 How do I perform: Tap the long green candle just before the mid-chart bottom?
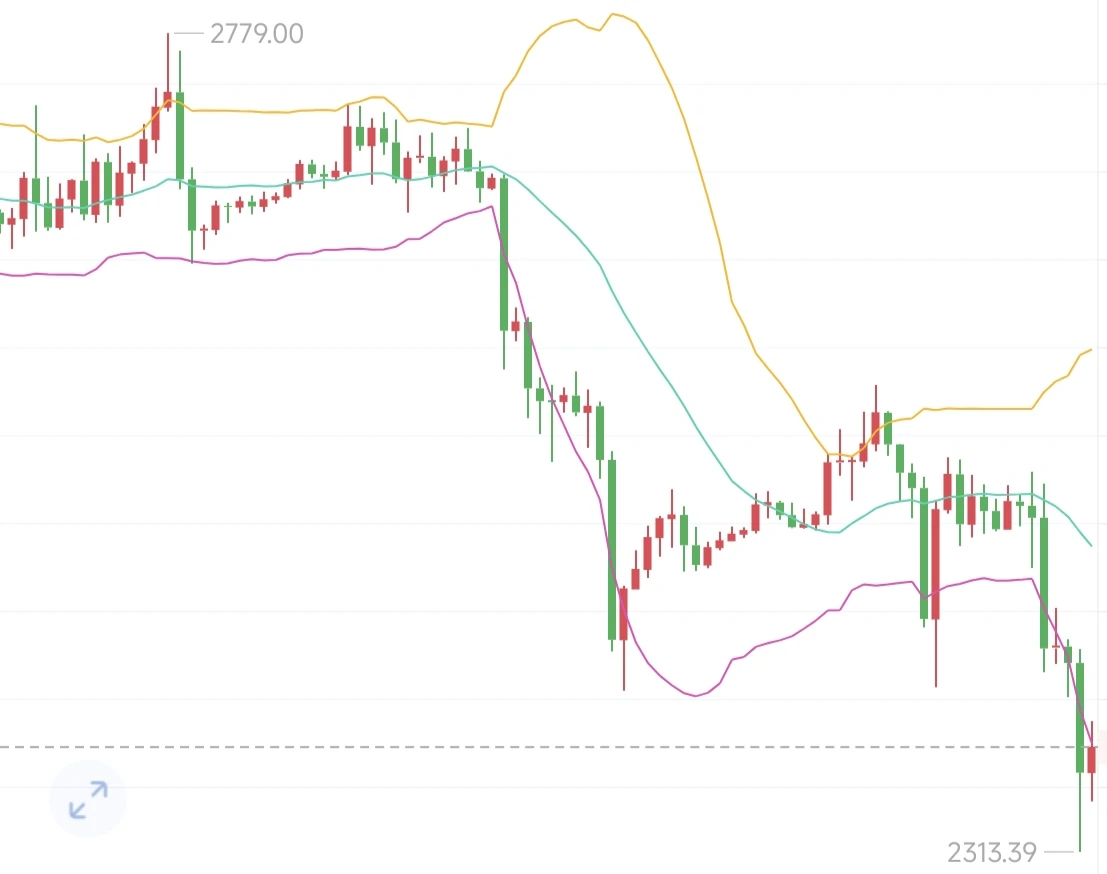pos(612,551)
